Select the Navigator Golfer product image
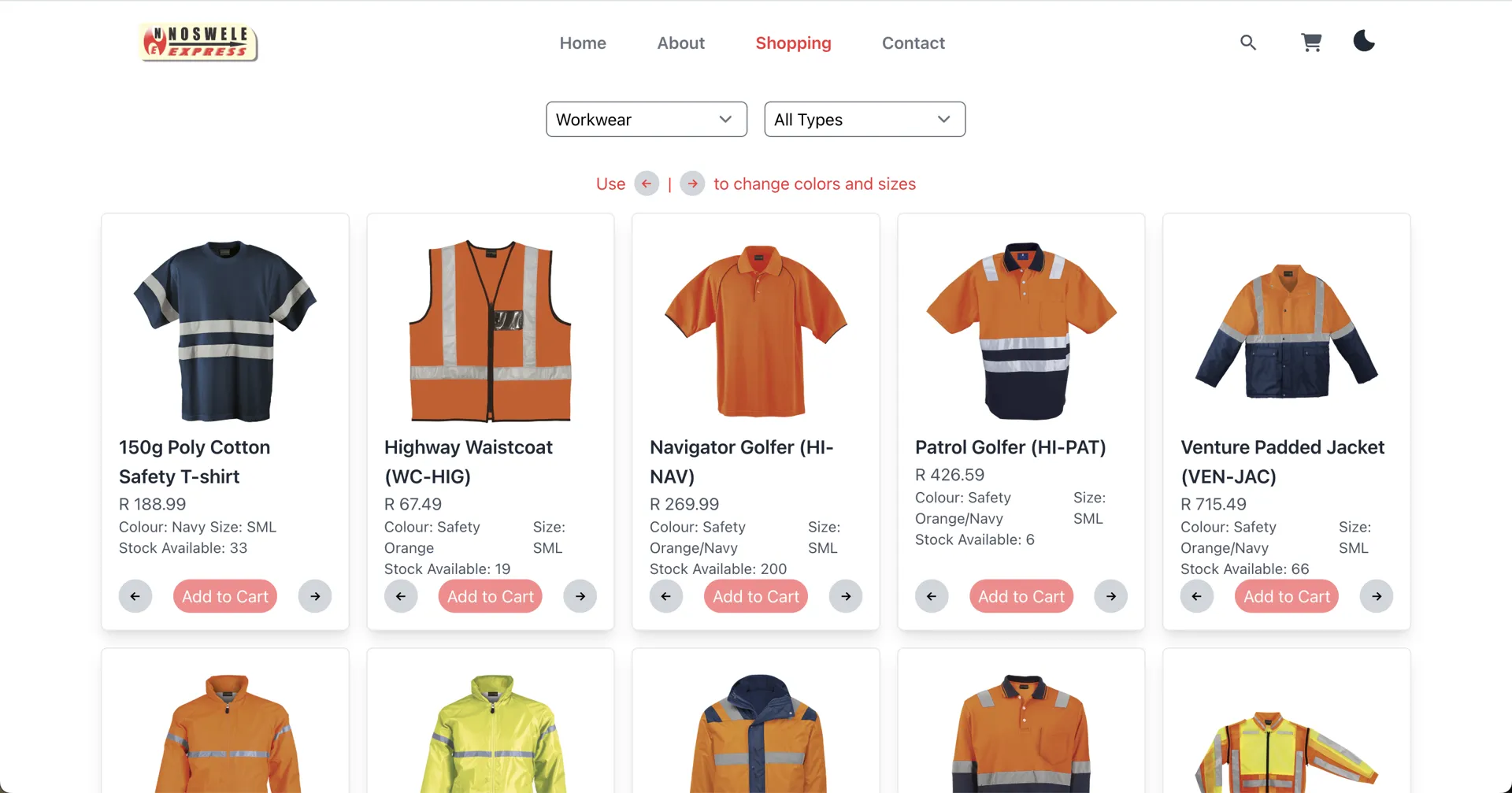The height and width of the screenshot is (793, 1512). pyautogui.click(x=756, y=331)
